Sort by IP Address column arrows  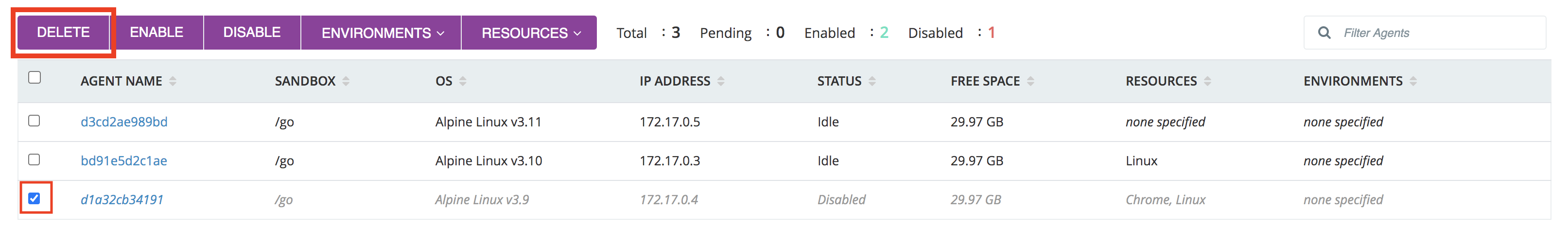pyautogui.click(x=721, y=81)
